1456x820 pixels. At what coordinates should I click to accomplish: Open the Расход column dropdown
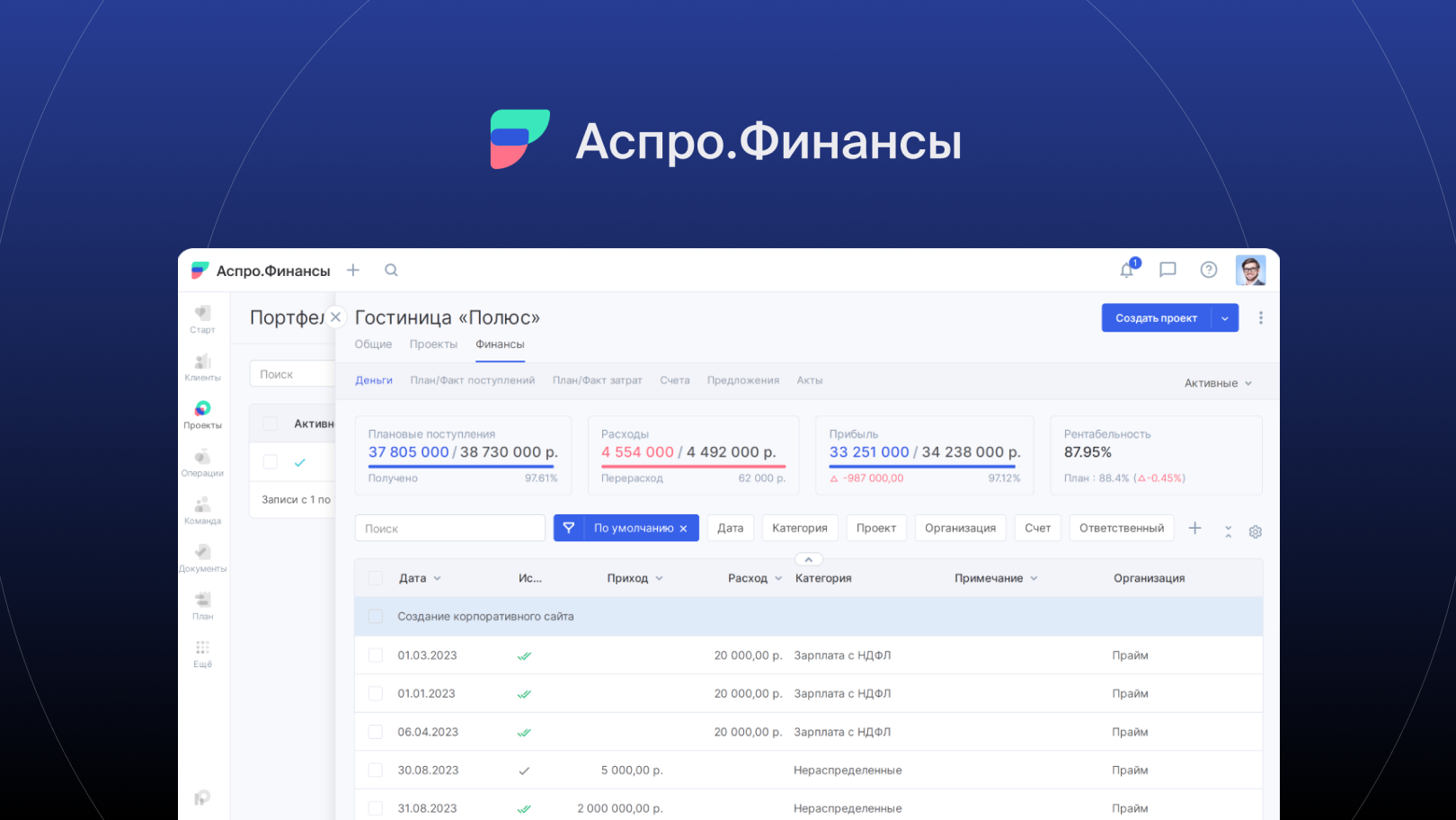click(x=778, y=578)
